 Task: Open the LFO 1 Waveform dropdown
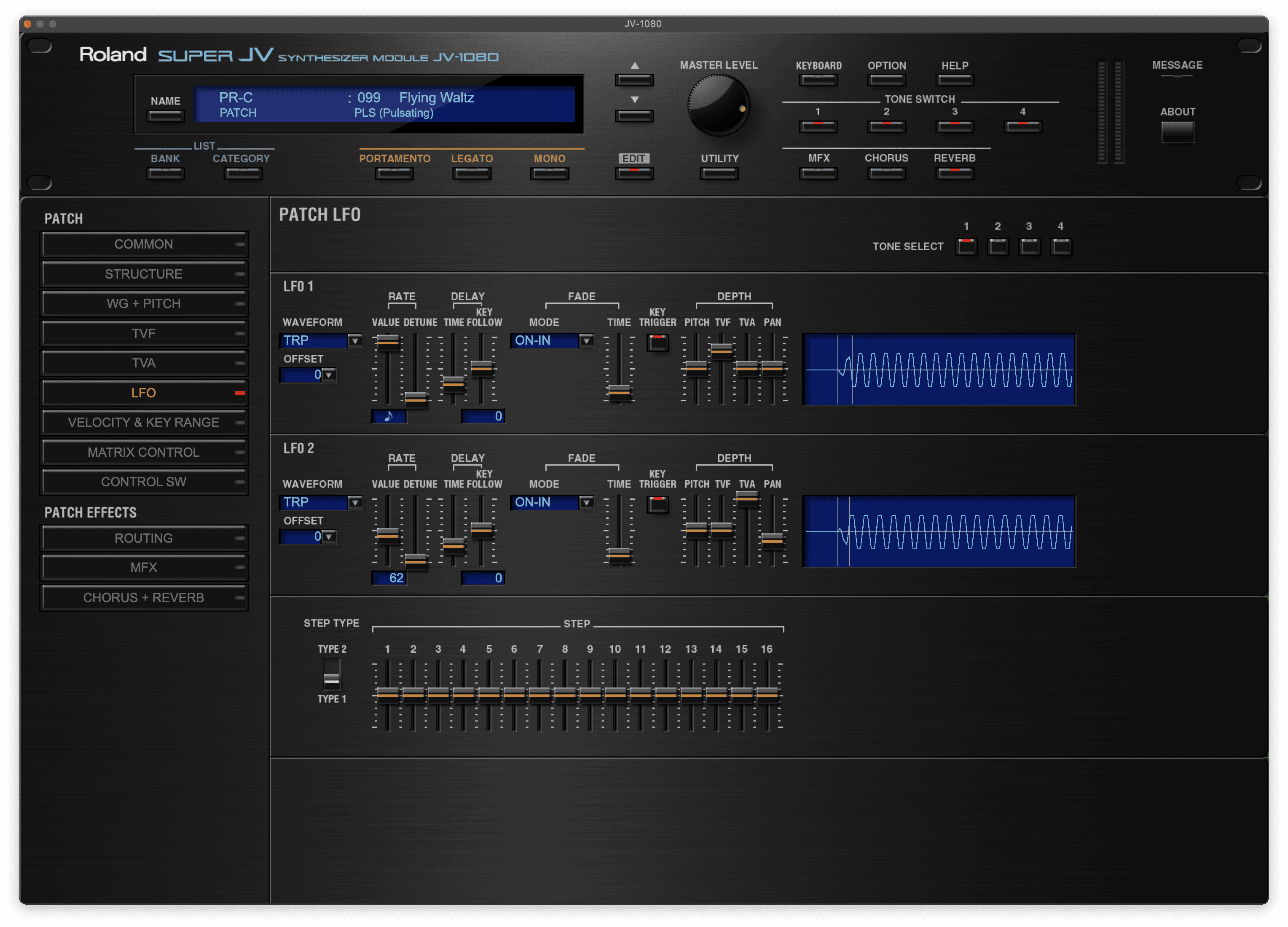tap(355, 340)
